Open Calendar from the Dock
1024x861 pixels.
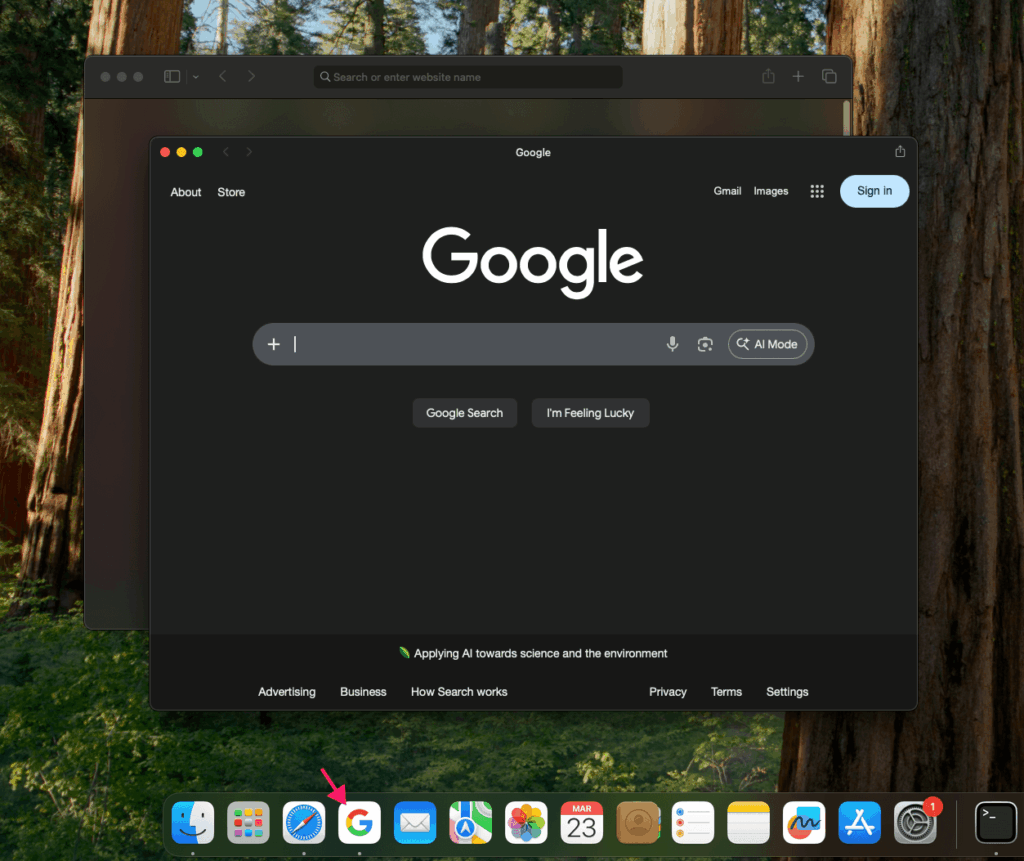[581, 822]
